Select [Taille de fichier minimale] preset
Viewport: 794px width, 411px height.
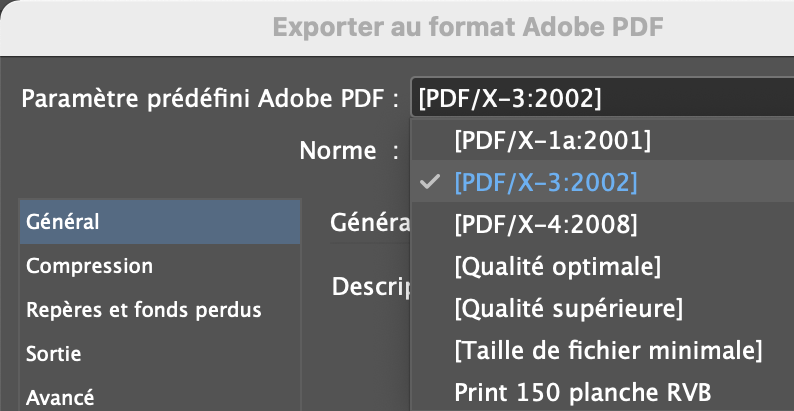pyautogui.click(x=608, y=350)
